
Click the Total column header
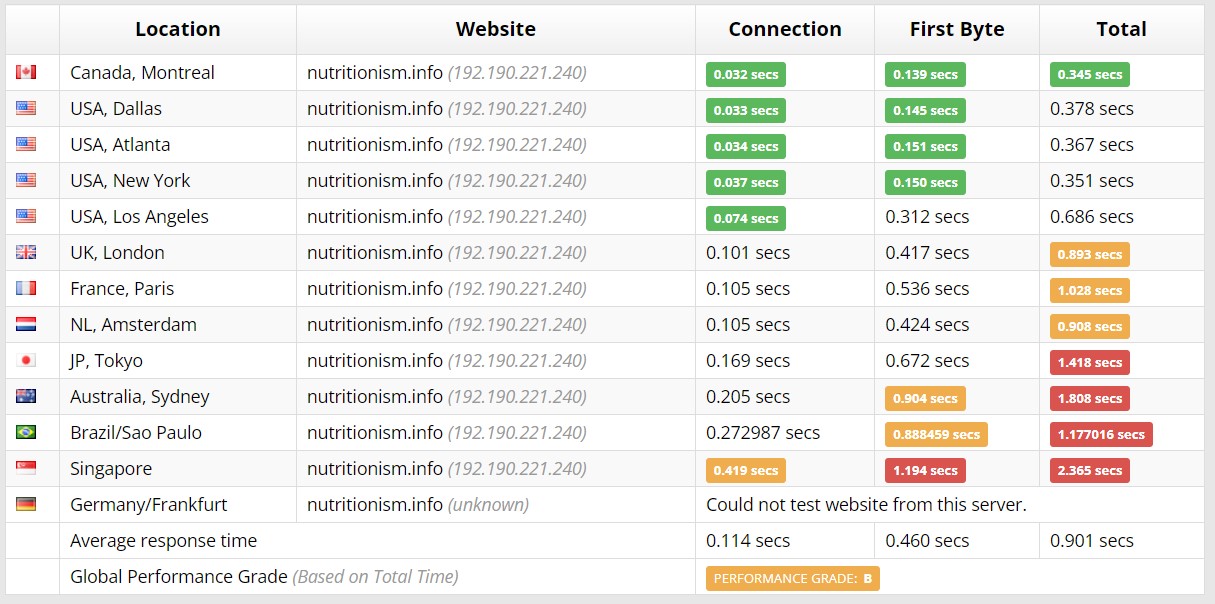[x=1122, y=30]
